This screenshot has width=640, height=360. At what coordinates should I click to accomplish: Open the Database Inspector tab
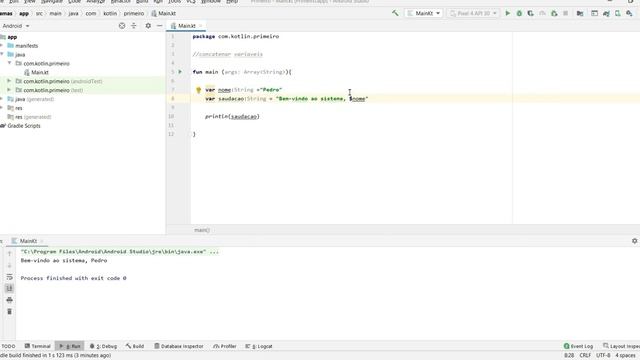point(179,346)
